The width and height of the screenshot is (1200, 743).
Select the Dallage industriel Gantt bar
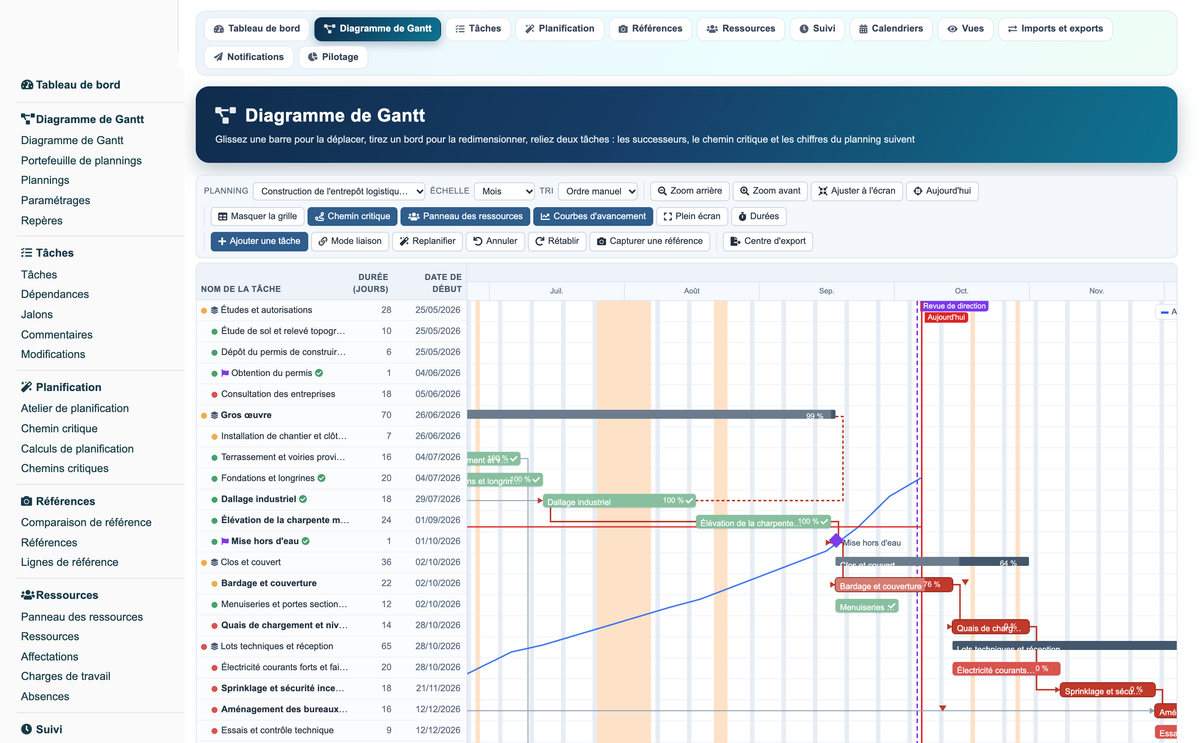click(620, 501)
